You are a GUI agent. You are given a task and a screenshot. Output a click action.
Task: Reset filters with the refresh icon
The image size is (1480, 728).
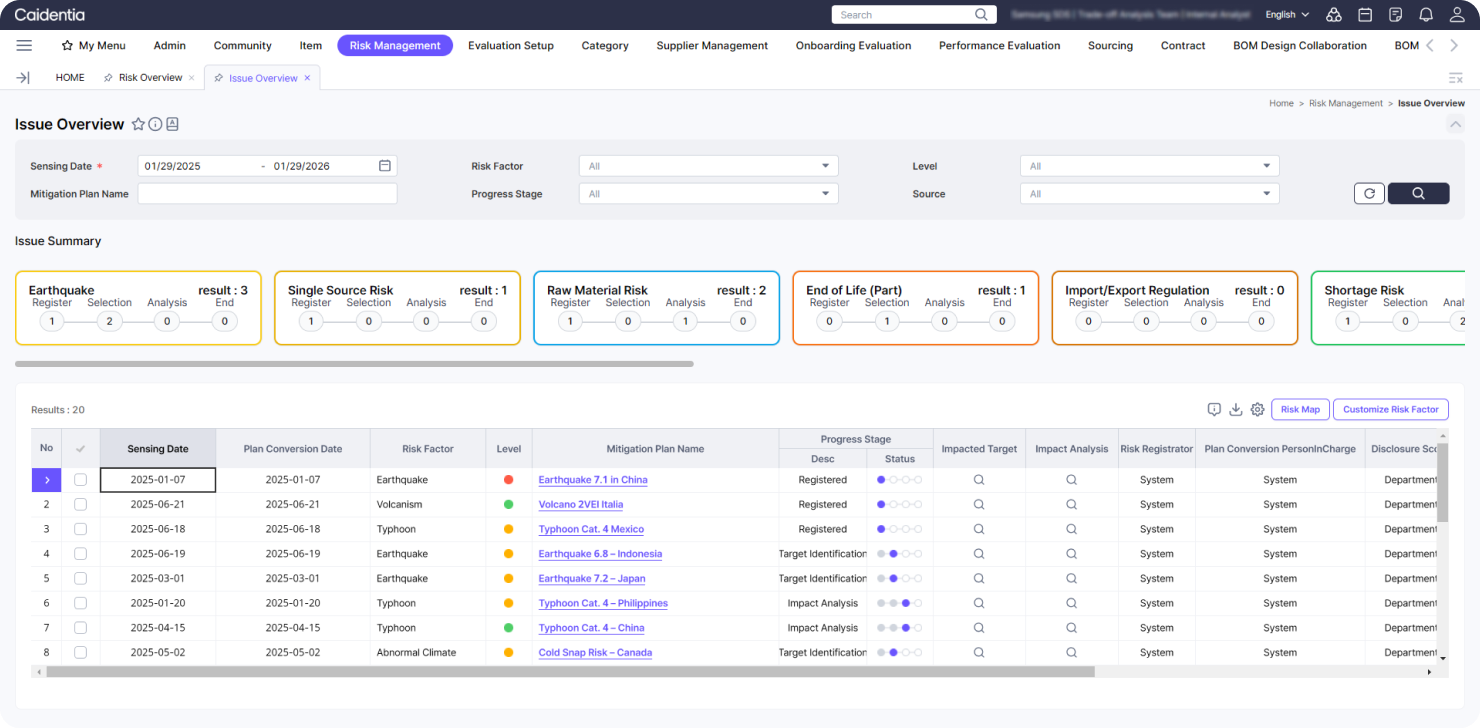pos(1369,194)
